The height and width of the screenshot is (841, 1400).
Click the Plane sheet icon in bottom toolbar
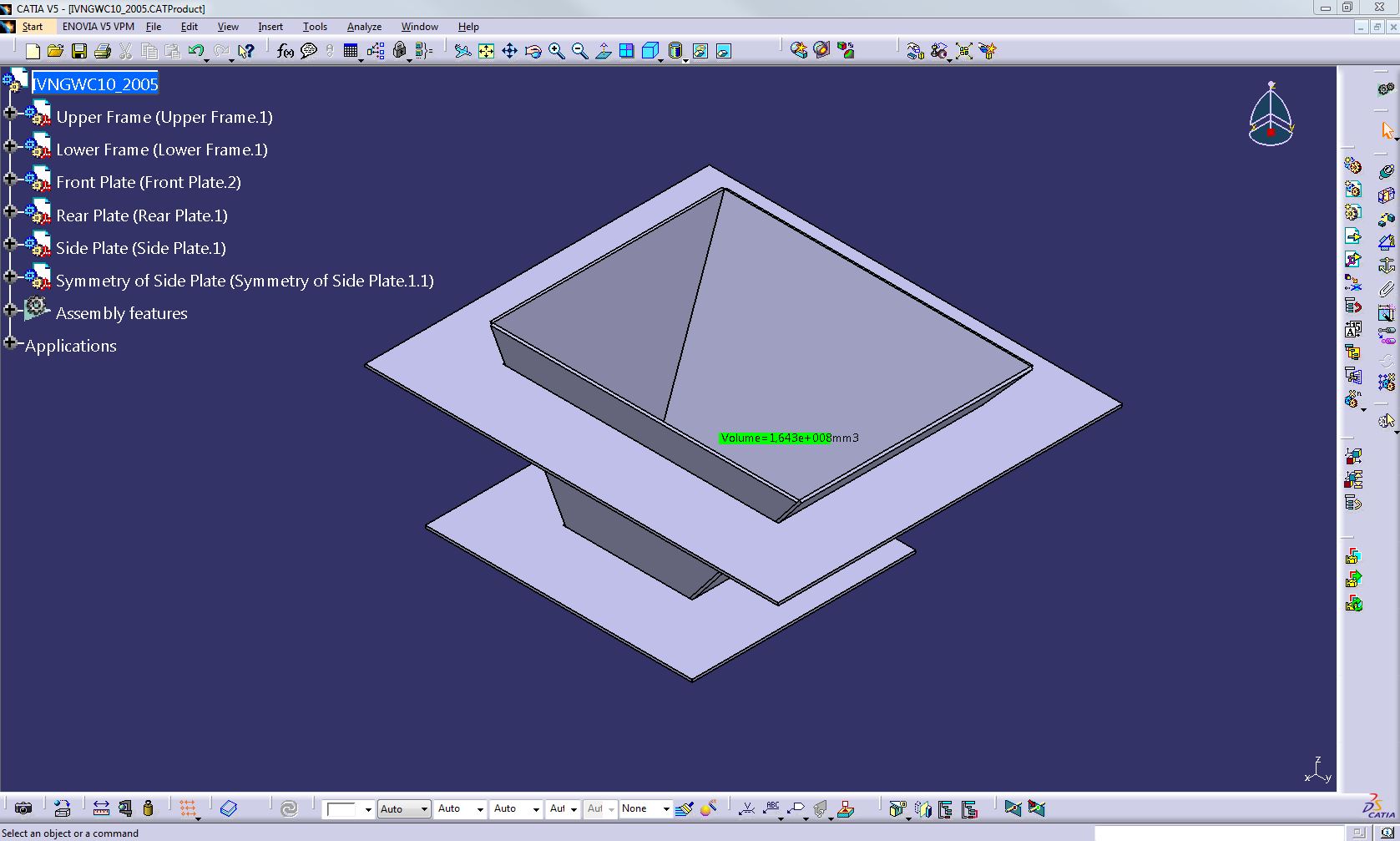click(x=229, y=808)
